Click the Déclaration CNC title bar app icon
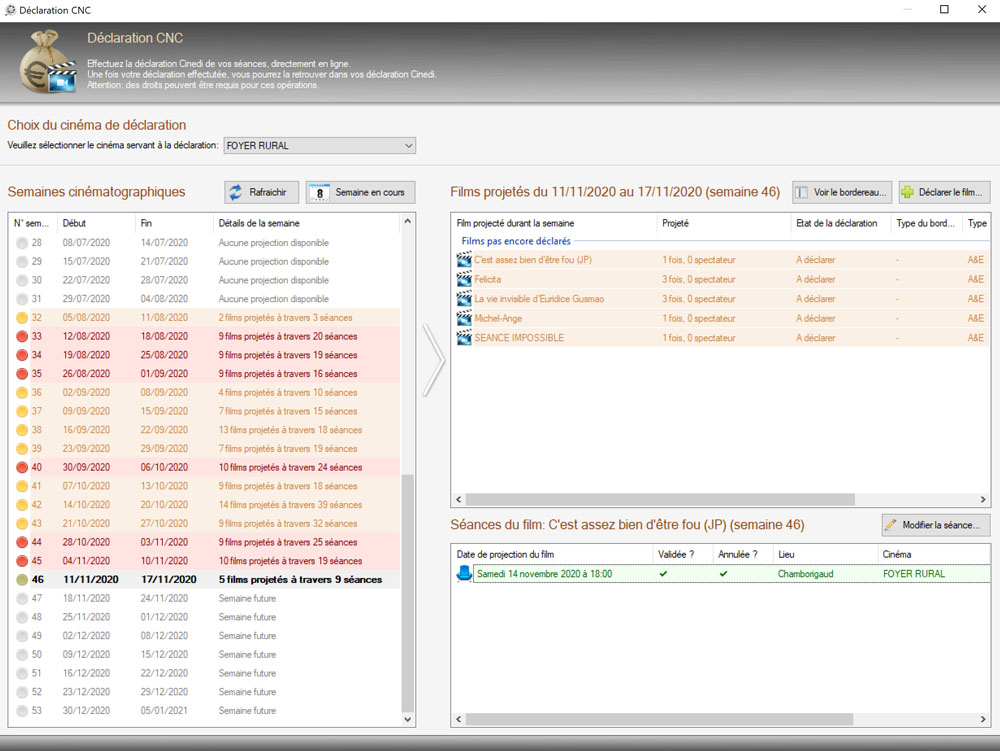The height and width of the screenshot is (751, 1000). point(10,10)
